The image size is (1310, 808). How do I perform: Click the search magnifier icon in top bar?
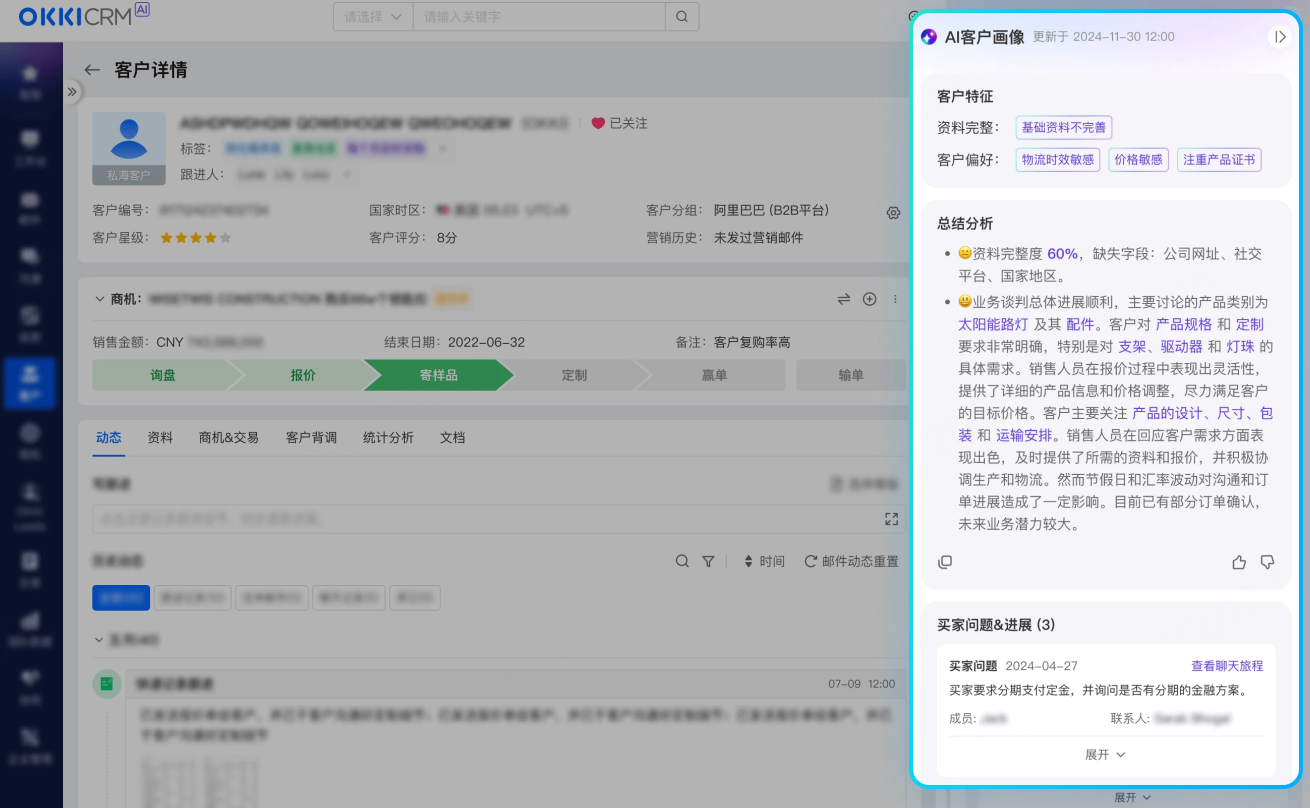681,17
